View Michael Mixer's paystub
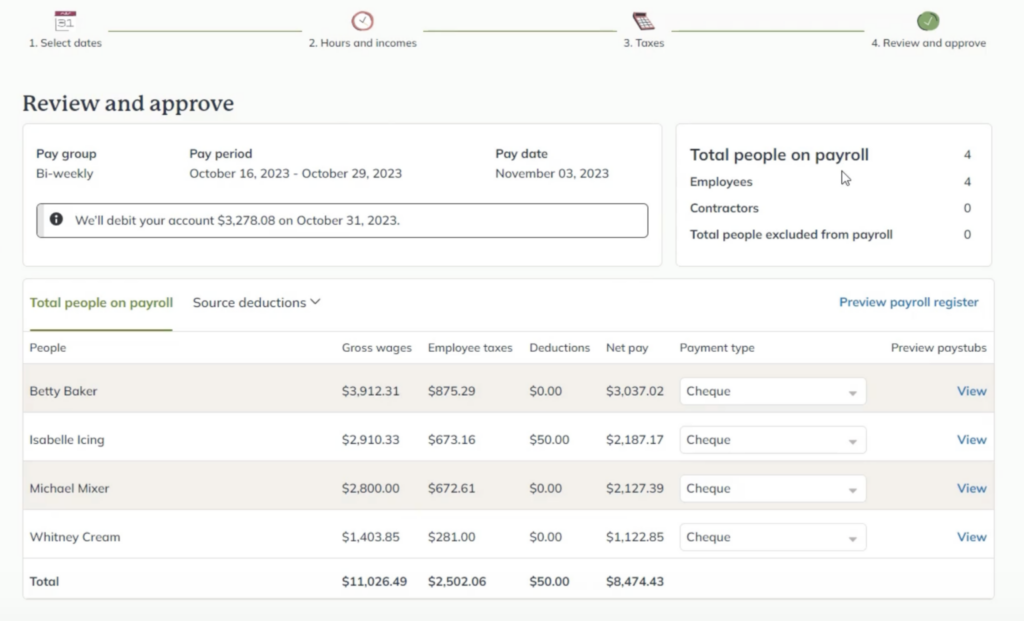The height and width of the screenshot is (621, 1024). click(971, 489)
